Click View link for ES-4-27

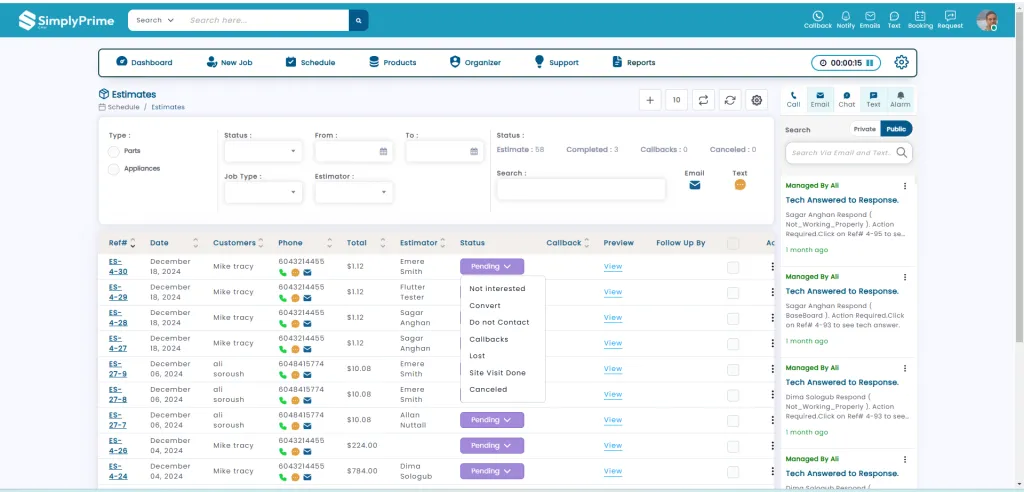pos(613,344)
